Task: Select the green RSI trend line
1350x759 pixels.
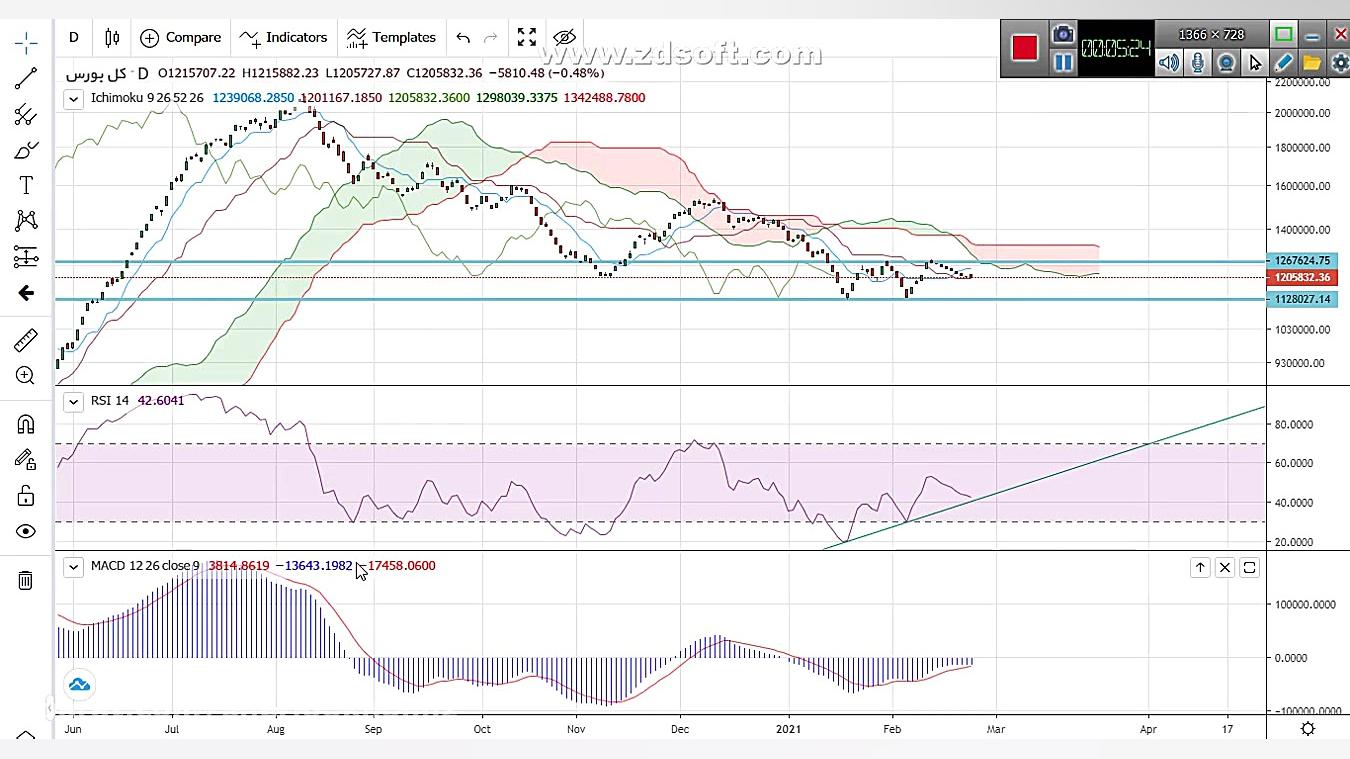Action: pyautogui.click(x=1045, y=477)
